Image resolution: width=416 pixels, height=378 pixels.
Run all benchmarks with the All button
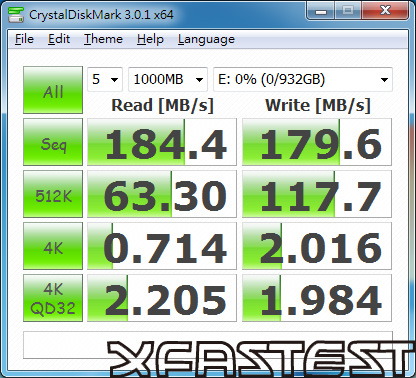pyautogui.click(x=53, y=90)
